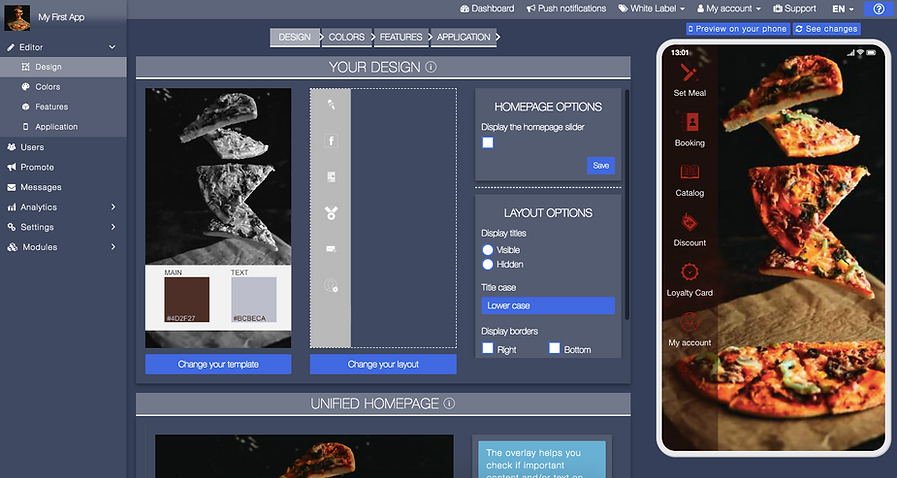Switch to the DESIGN step tab
The image size is (897, 478).
(x=295, y=37)
